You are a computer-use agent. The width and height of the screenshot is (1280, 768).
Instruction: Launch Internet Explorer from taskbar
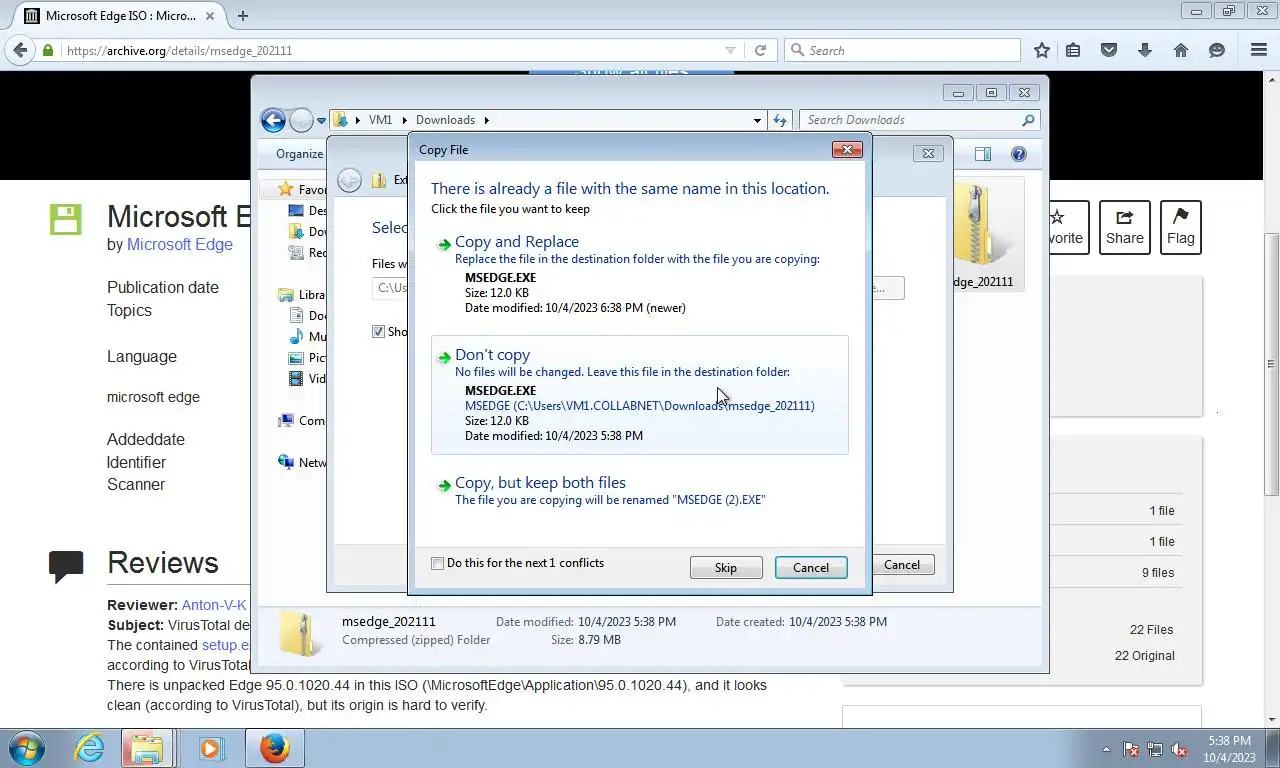coord(90,748)
